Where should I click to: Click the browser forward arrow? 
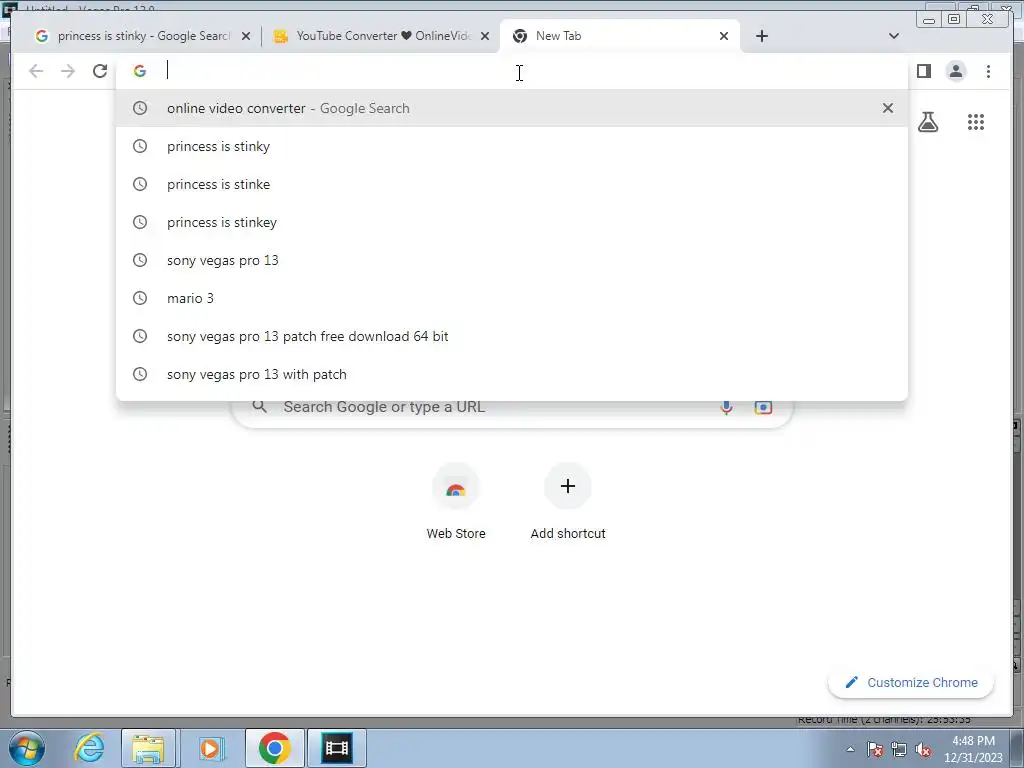67,71
